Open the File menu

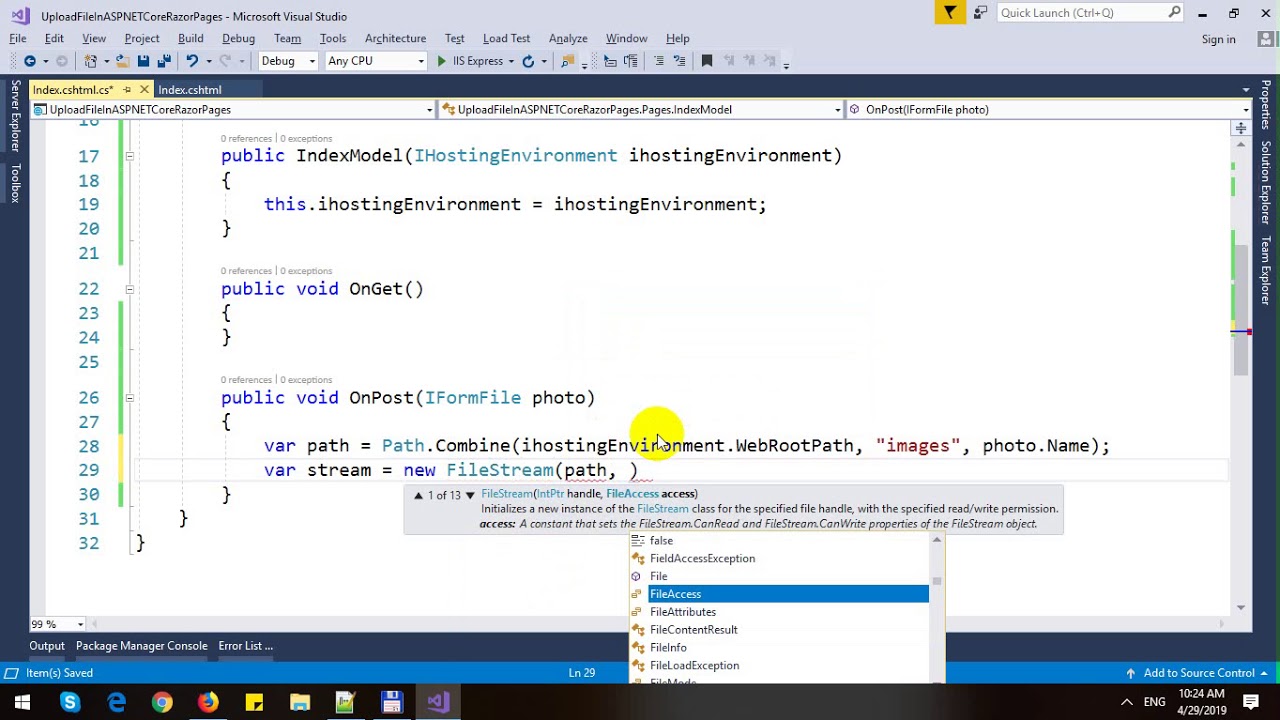pos(18,38)
